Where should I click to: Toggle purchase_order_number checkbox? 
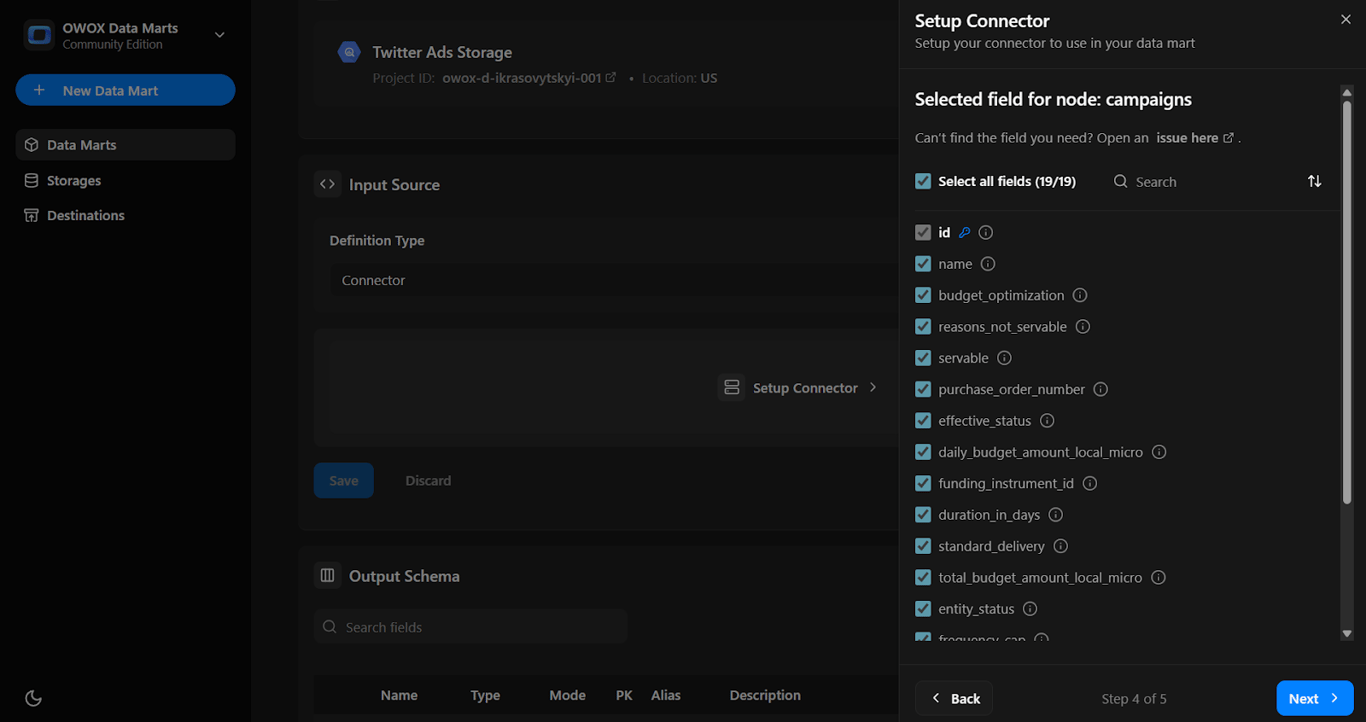coord(923,389)
